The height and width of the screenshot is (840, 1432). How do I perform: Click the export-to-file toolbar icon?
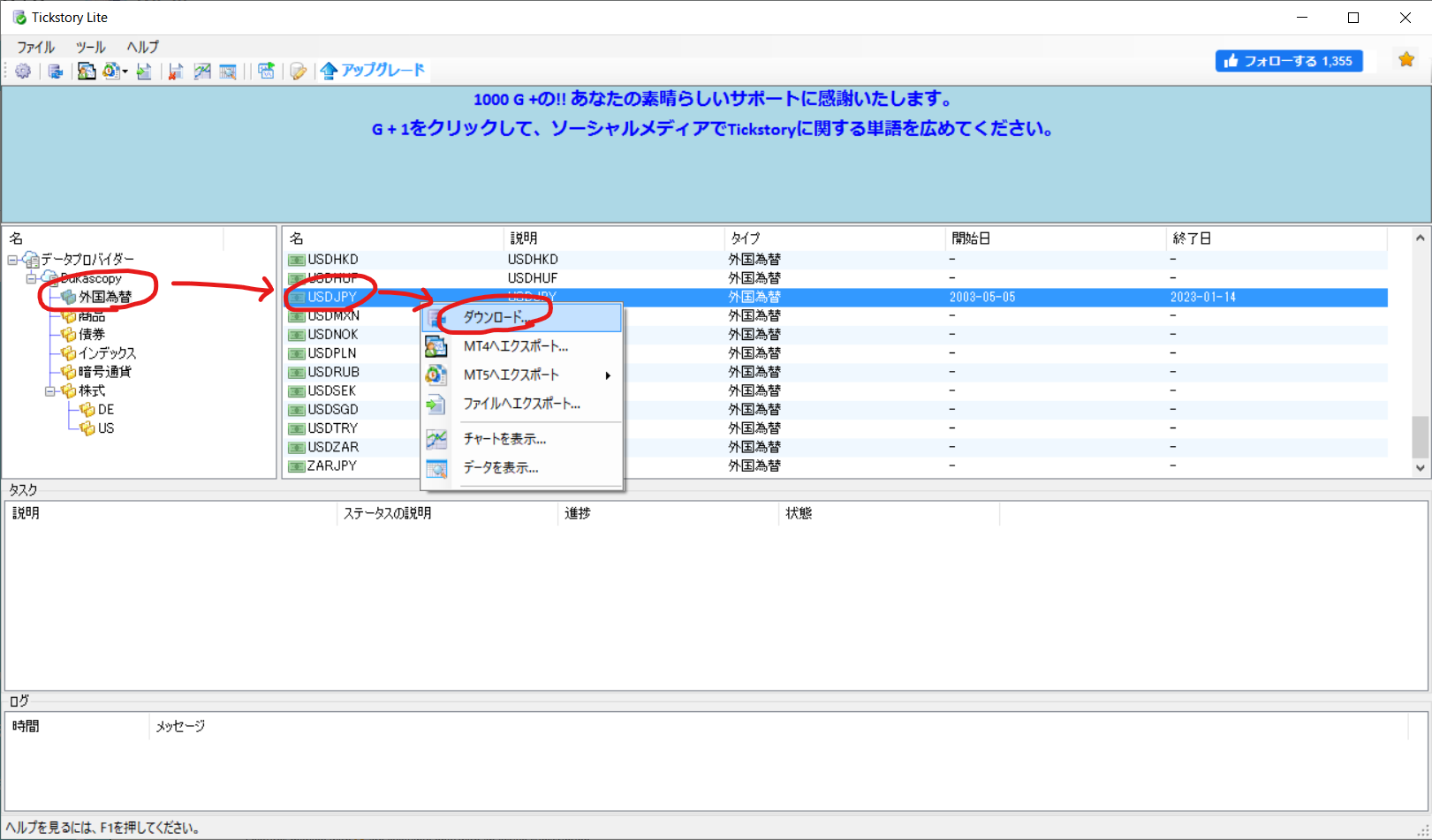pos(144,71)
